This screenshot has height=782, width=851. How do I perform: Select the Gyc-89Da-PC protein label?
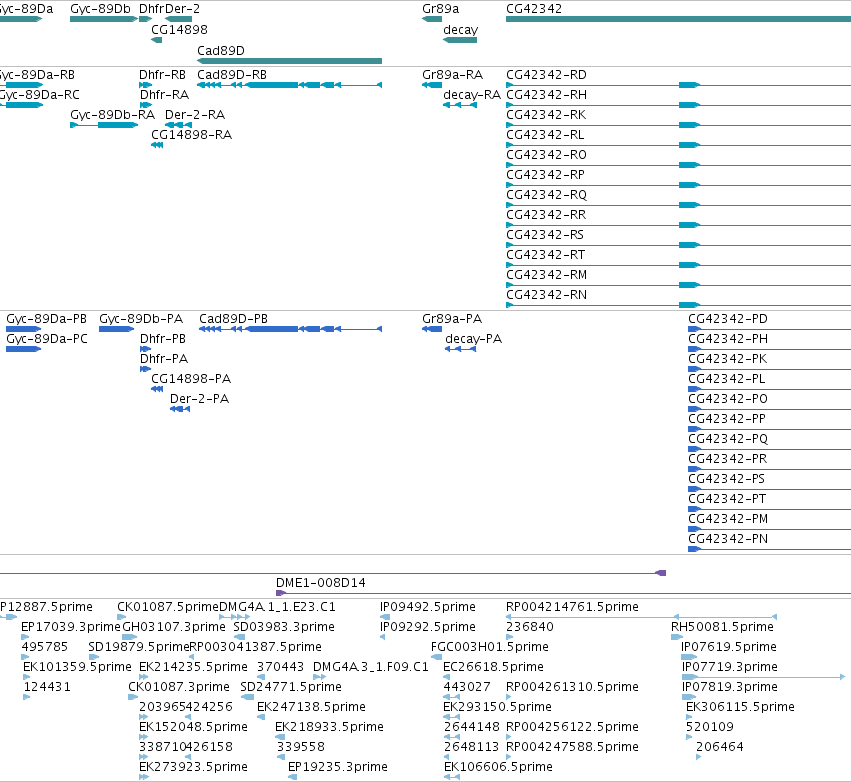[47, 339]
